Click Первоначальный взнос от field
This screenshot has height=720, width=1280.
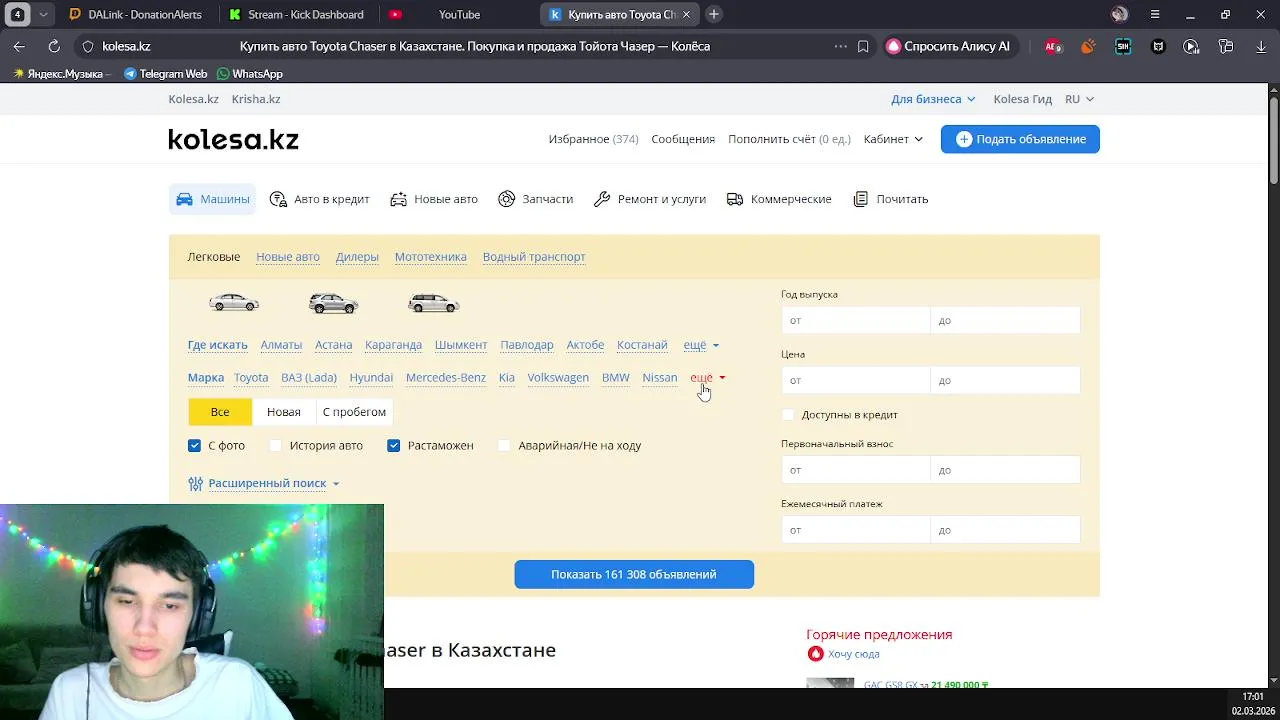[x=856, y=470]
